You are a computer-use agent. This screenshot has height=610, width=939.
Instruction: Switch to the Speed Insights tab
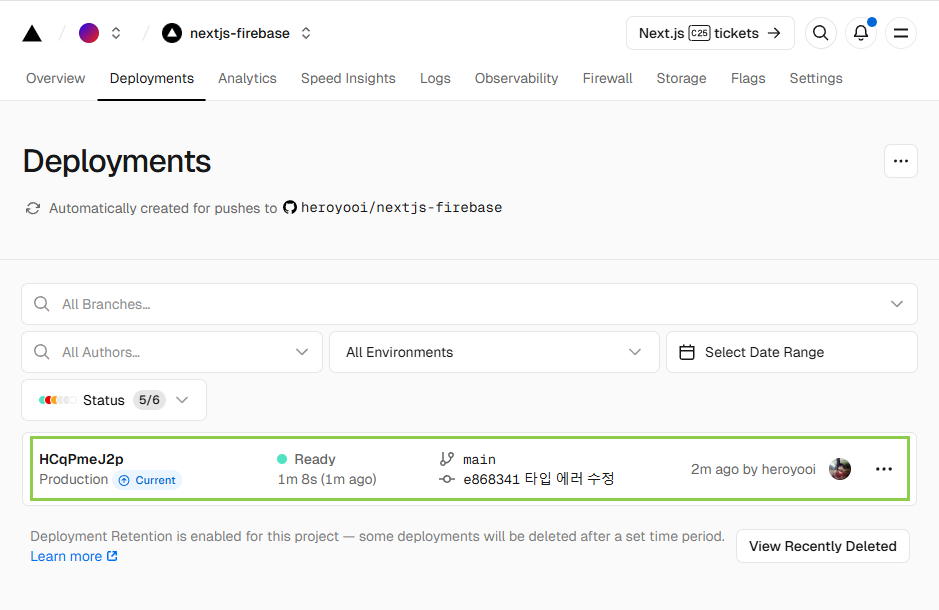click(348, 78)
